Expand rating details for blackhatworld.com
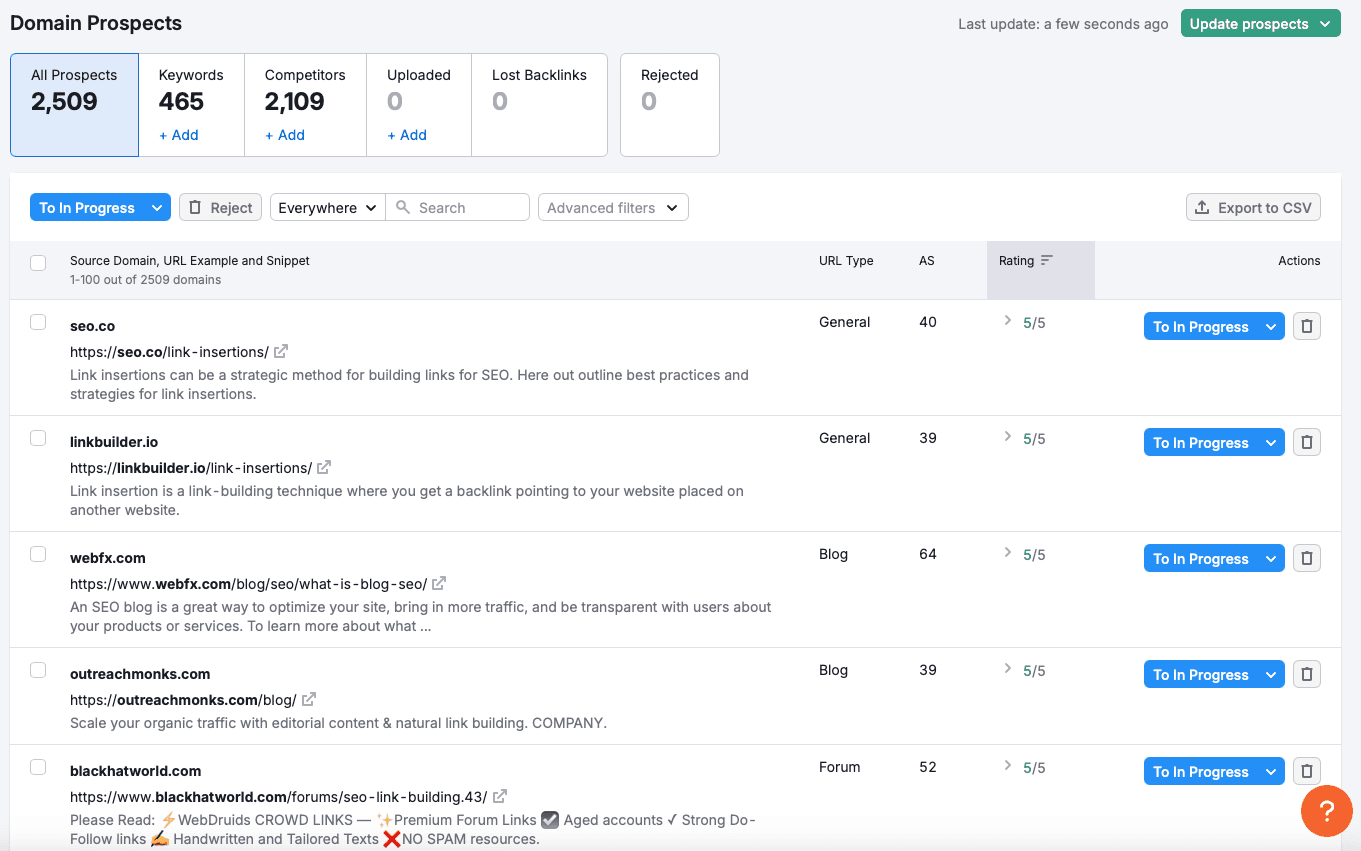The image size is (1361, 851). point(1008,766)
